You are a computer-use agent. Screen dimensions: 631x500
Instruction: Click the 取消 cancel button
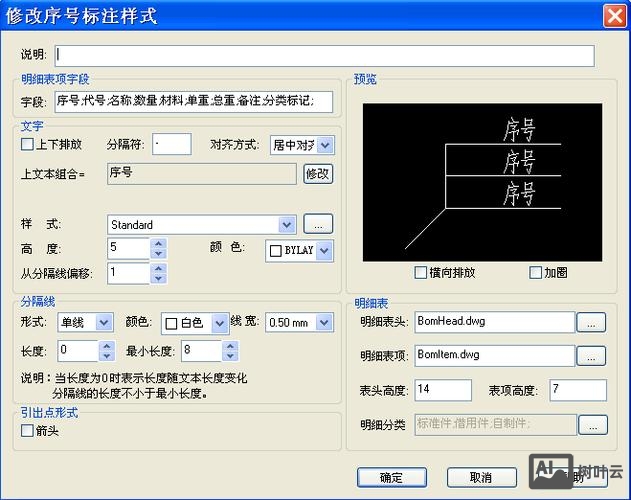click(482, 477)
